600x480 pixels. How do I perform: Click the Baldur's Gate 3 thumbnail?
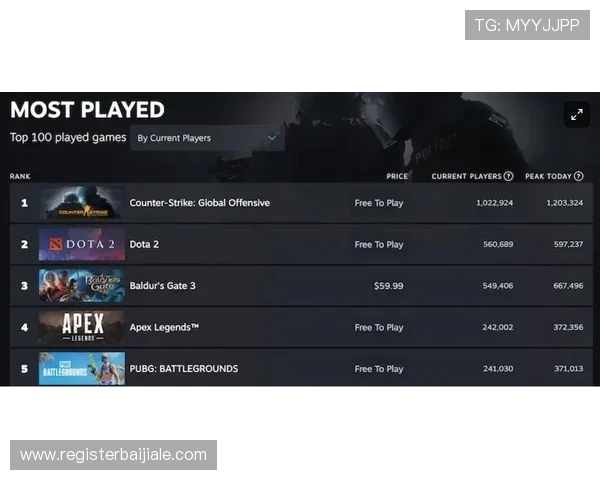click(x=82, y=285)
